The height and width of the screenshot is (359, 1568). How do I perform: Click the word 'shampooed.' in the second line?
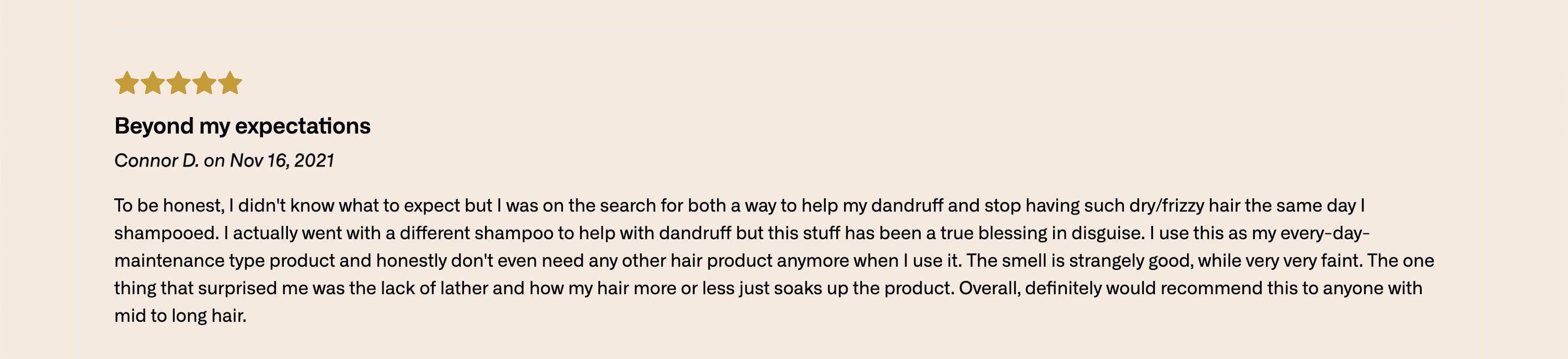167,233
